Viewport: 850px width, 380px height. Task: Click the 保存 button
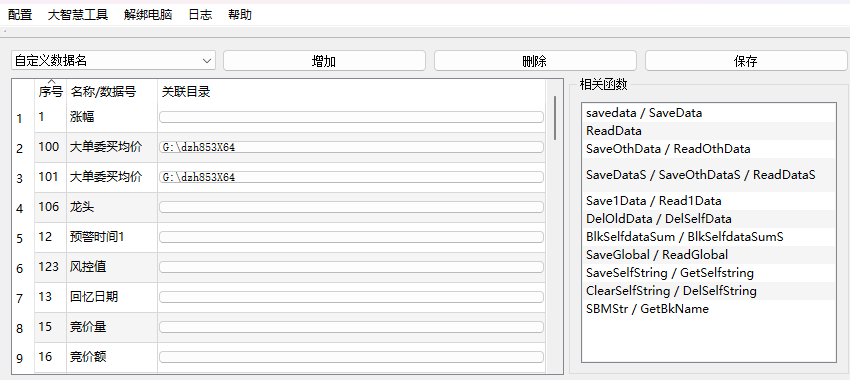(746, 61)
